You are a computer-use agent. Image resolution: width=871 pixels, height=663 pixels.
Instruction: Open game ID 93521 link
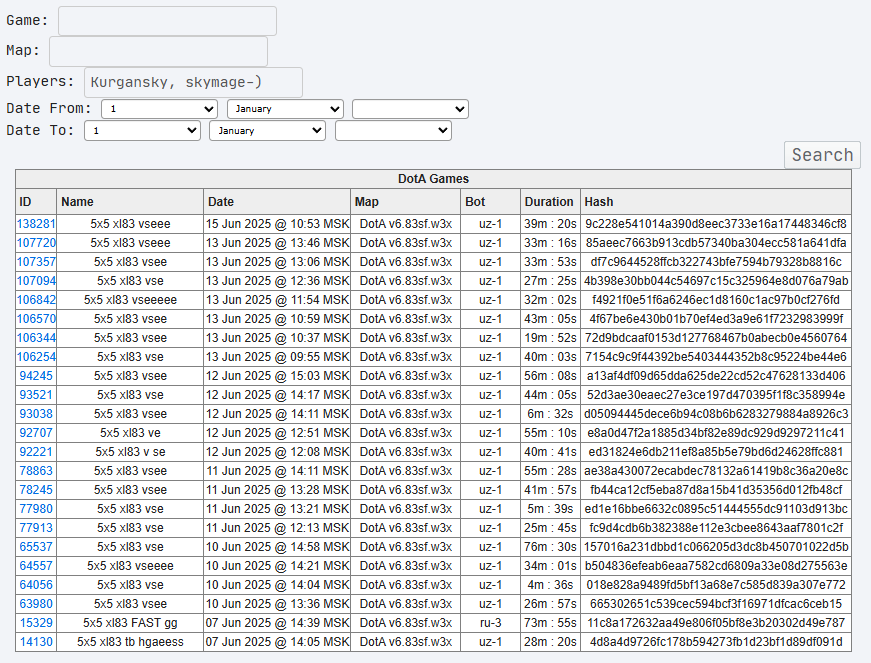(36, 395)
